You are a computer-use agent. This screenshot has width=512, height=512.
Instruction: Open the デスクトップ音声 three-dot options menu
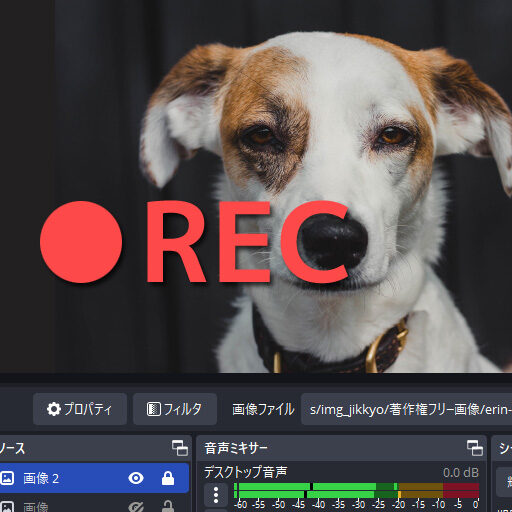pyautogui.click(x=216, y=495)
